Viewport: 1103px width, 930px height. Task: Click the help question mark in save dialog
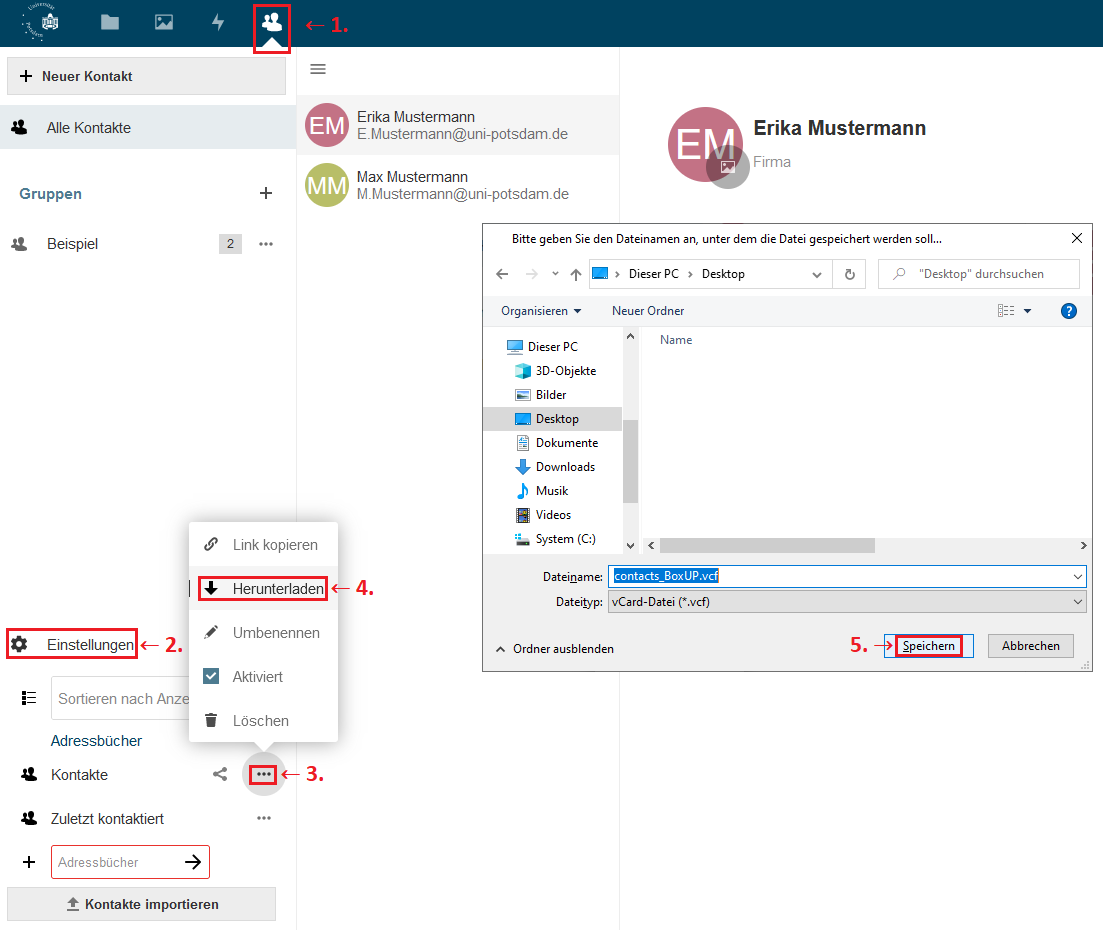(1068, 311)
